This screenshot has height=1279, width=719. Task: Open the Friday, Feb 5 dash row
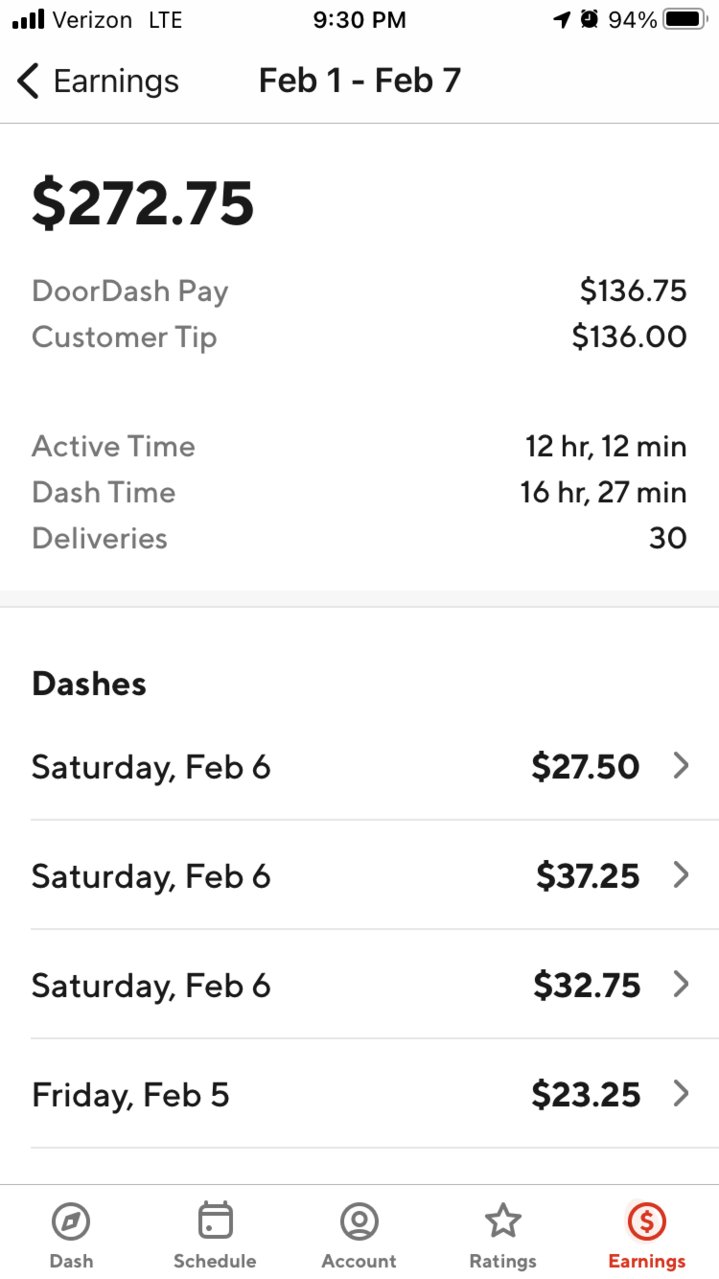[x=360, y=1094]
